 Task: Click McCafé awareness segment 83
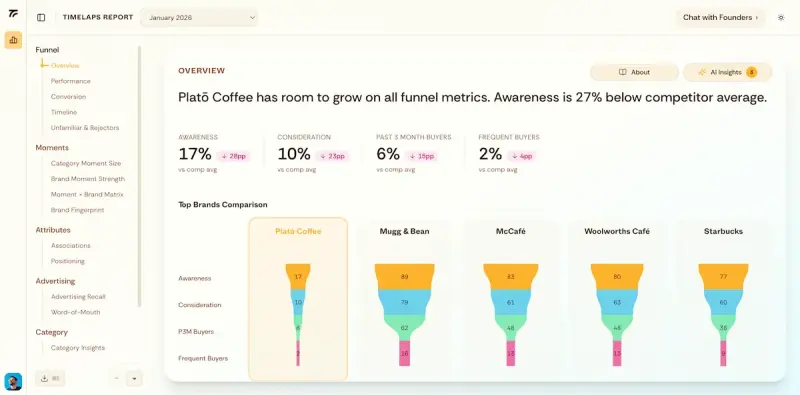point(511,277)
